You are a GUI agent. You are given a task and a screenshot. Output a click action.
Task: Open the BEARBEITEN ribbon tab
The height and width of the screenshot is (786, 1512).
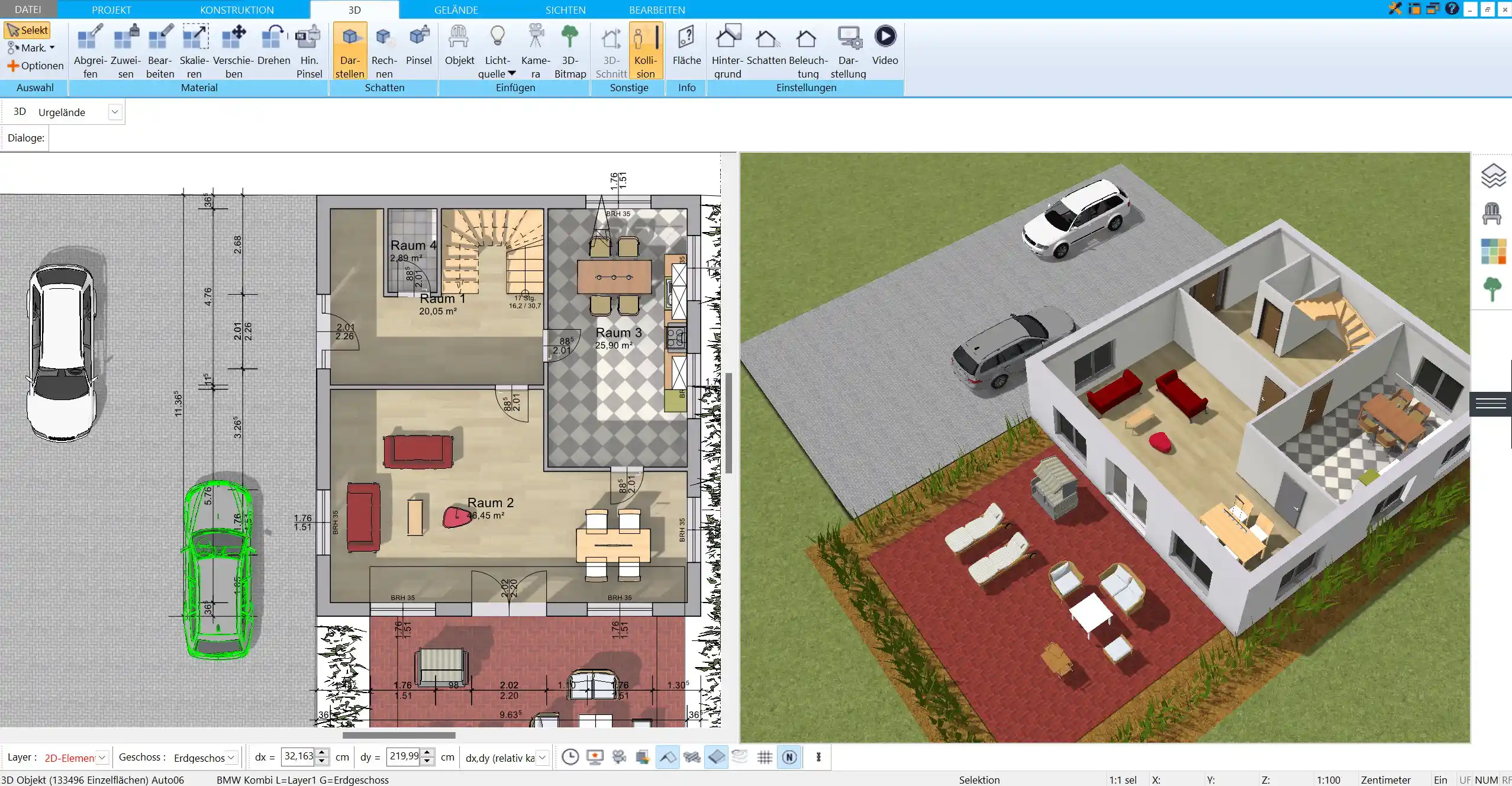point(657,9)
